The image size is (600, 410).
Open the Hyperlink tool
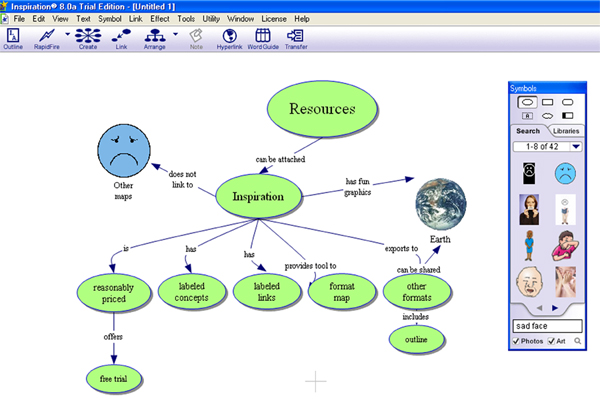pos(229,38)
